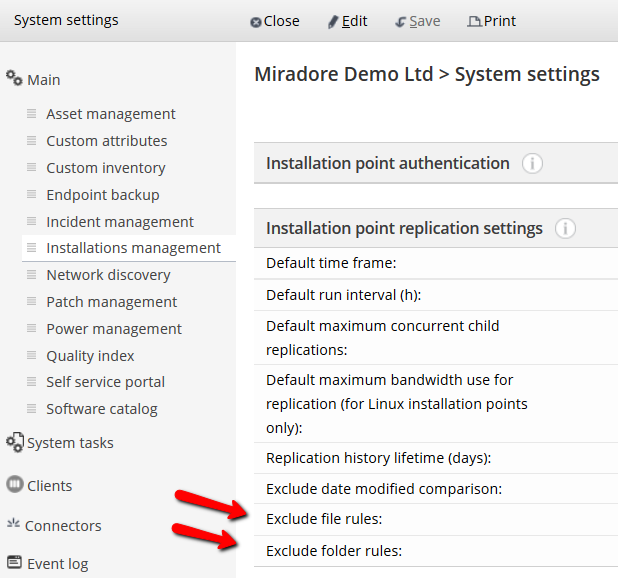Open Self service portal settings

(105, 382)
